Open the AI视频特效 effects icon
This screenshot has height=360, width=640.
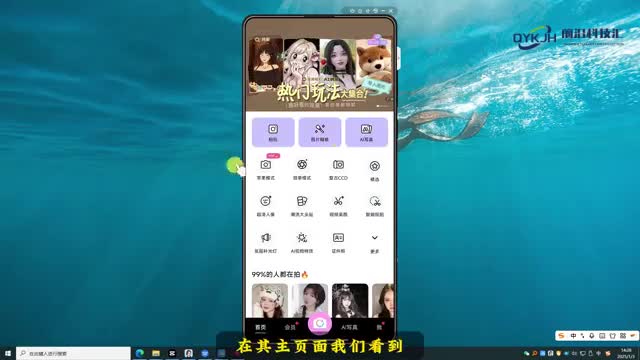coord(302,238)
